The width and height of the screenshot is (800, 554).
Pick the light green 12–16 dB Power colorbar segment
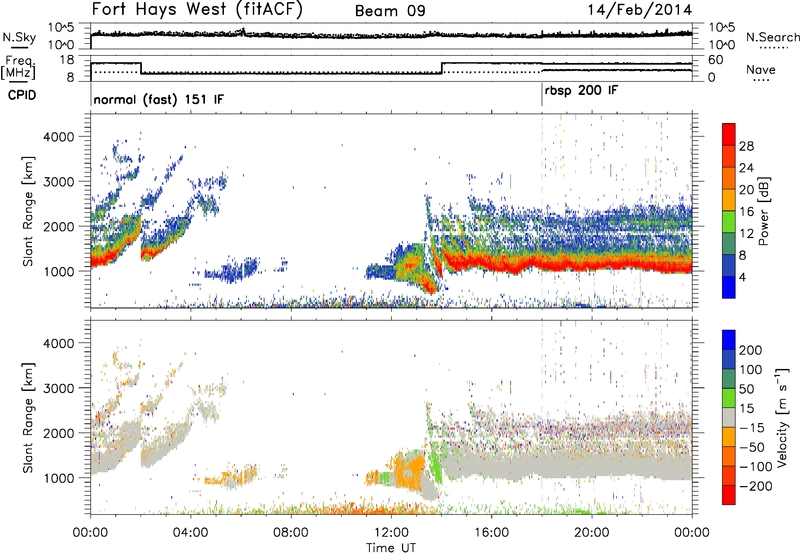(x=729, y=222)
